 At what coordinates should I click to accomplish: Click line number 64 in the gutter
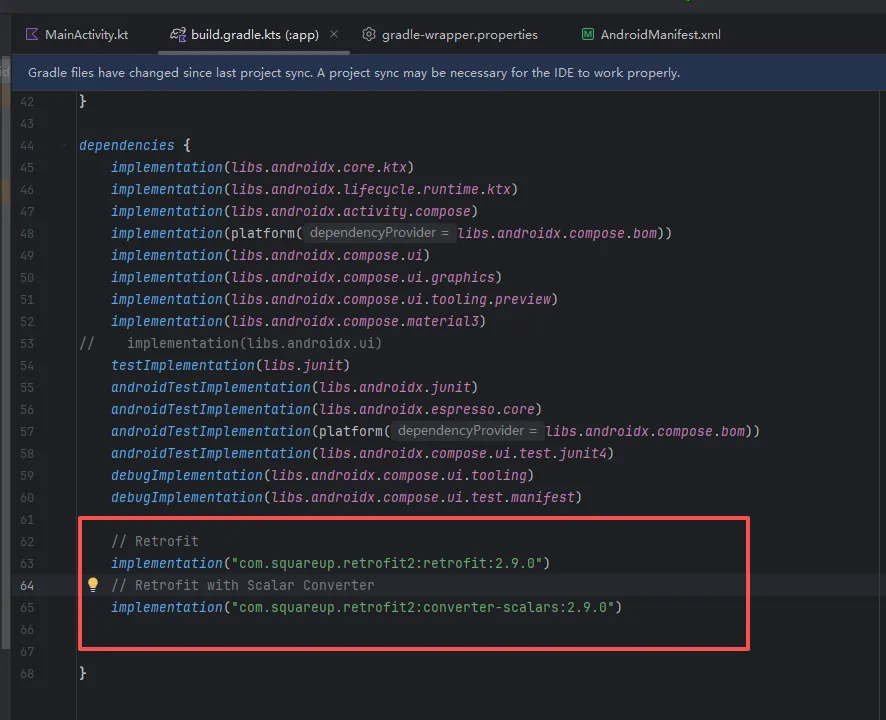click(x=27, y=585)
